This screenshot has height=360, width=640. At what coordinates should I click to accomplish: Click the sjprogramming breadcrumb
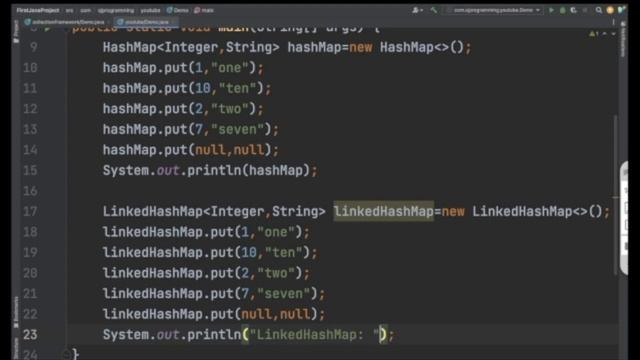click(x=116, y=10)
